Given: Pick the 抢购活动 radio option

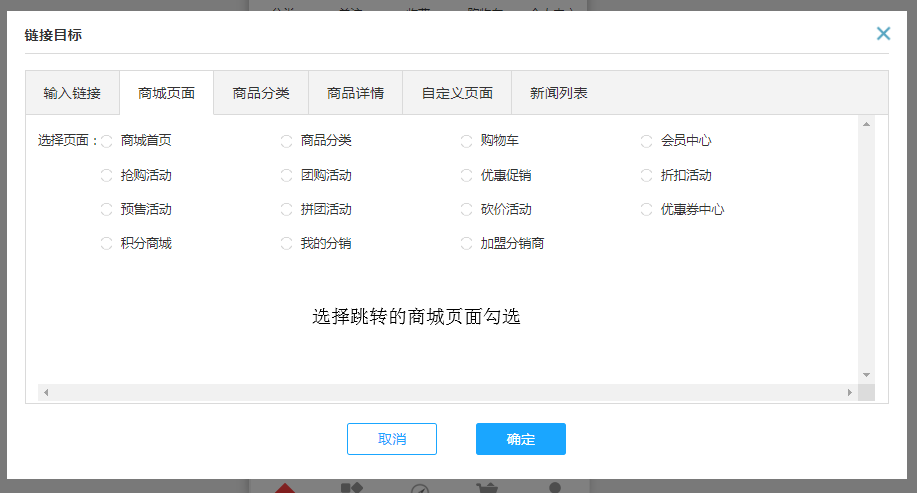Looking at the screenshot, I should click(107, 175).
